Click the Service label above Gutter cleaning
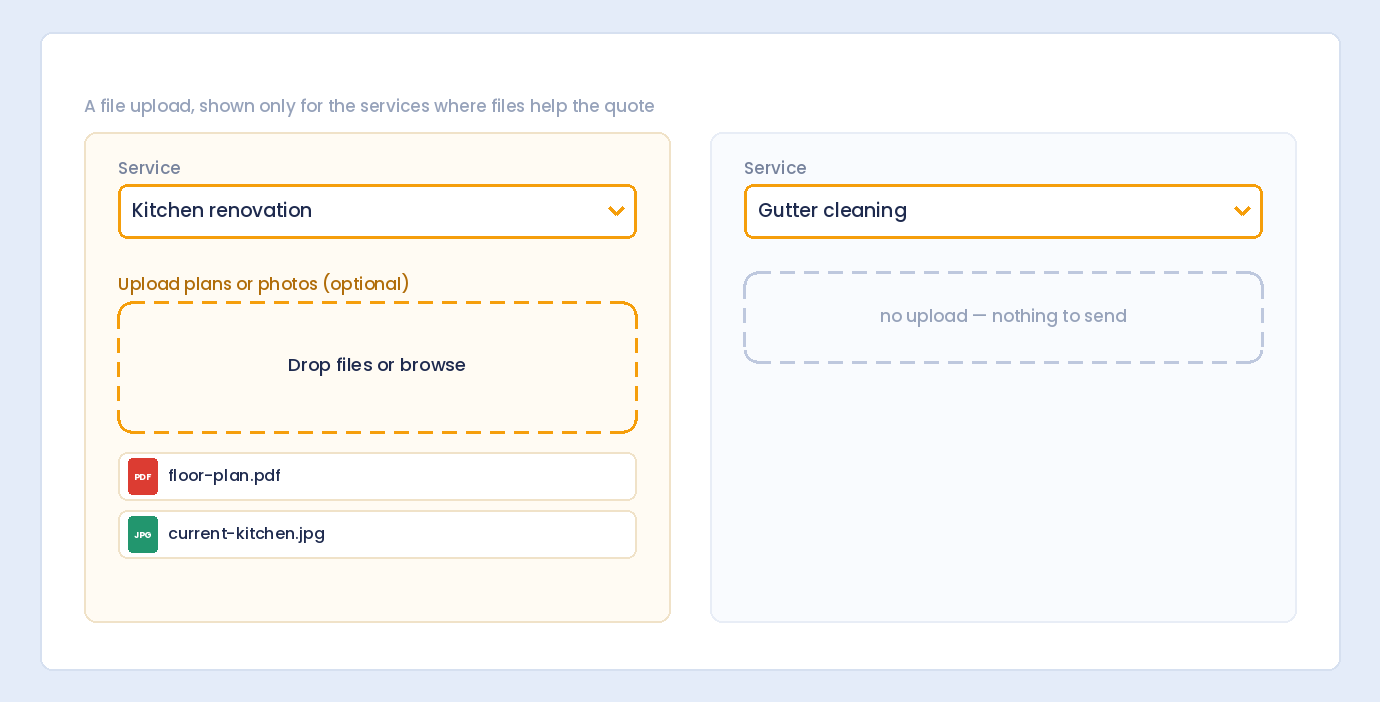The height and width of the screenshot is (702, 1380). click(x=775, y=168)
